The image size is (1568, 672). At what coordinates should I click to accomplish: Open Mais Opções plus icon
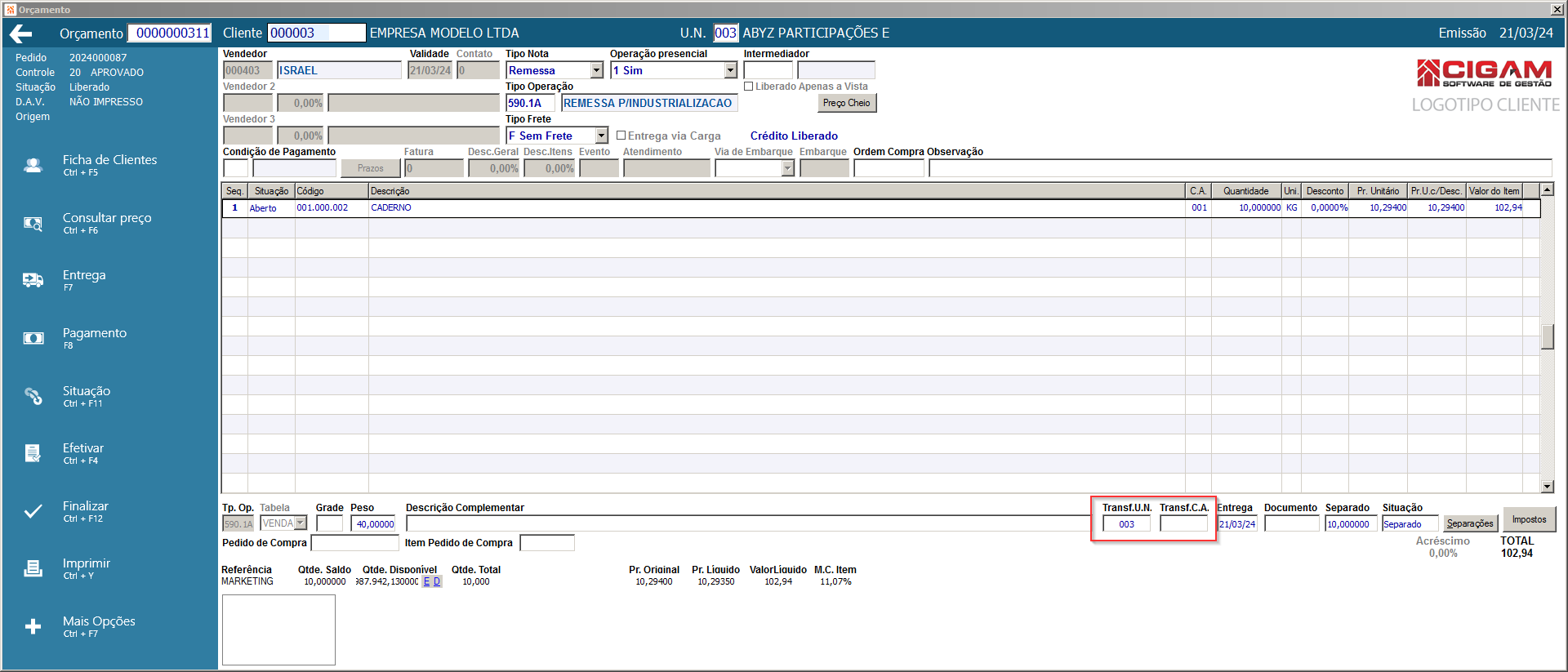(33, 626)
